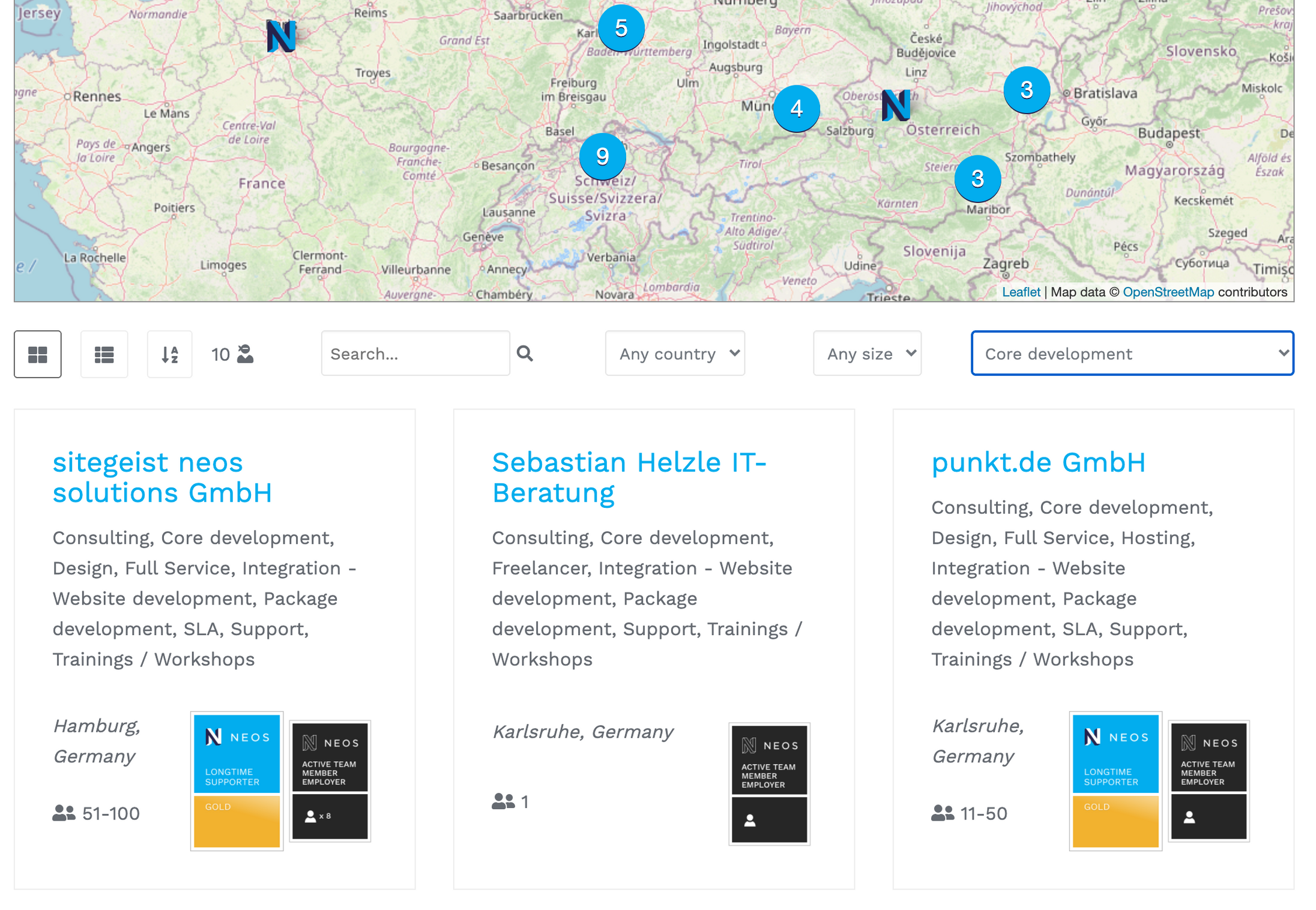Toggle alphabetical sort order

point(170,354)
